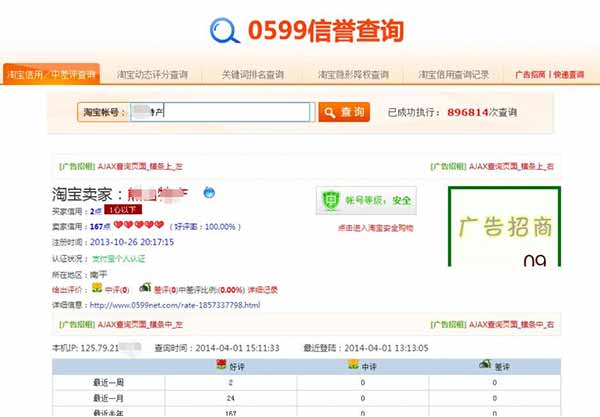Click the registration time 2013-10-26 20:17:15
Screen dimensions: 600x417
coord(132,242)
